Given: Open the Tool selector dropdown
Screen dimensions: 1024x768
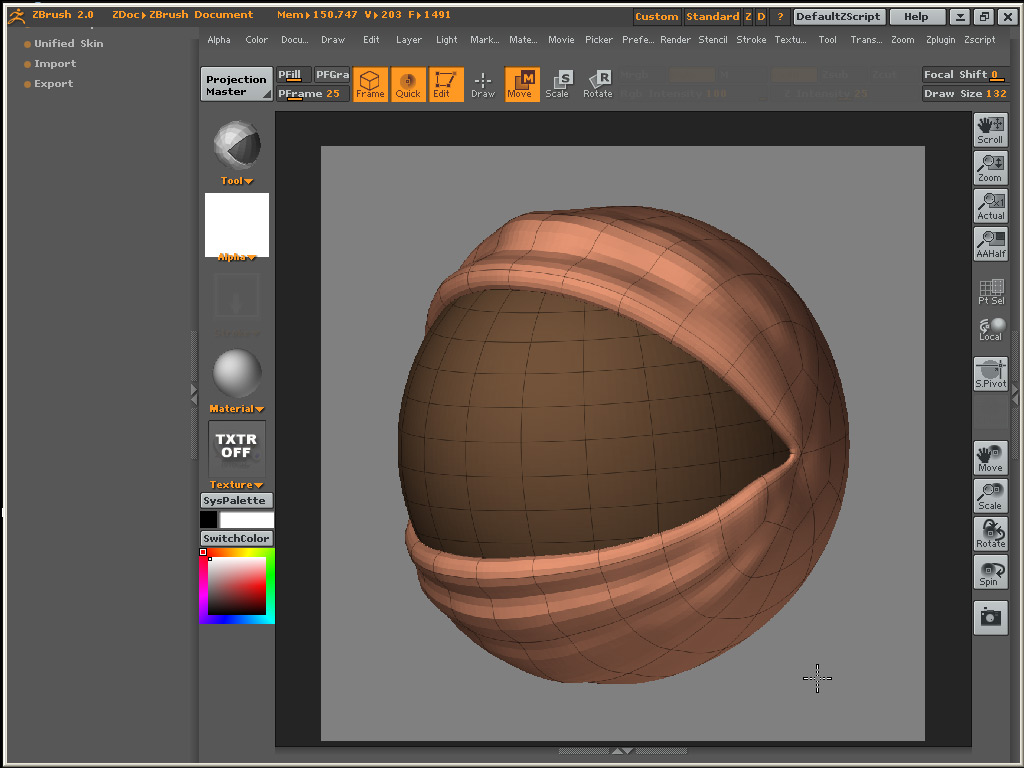Looking at the screenshot, I should [237, 146].
